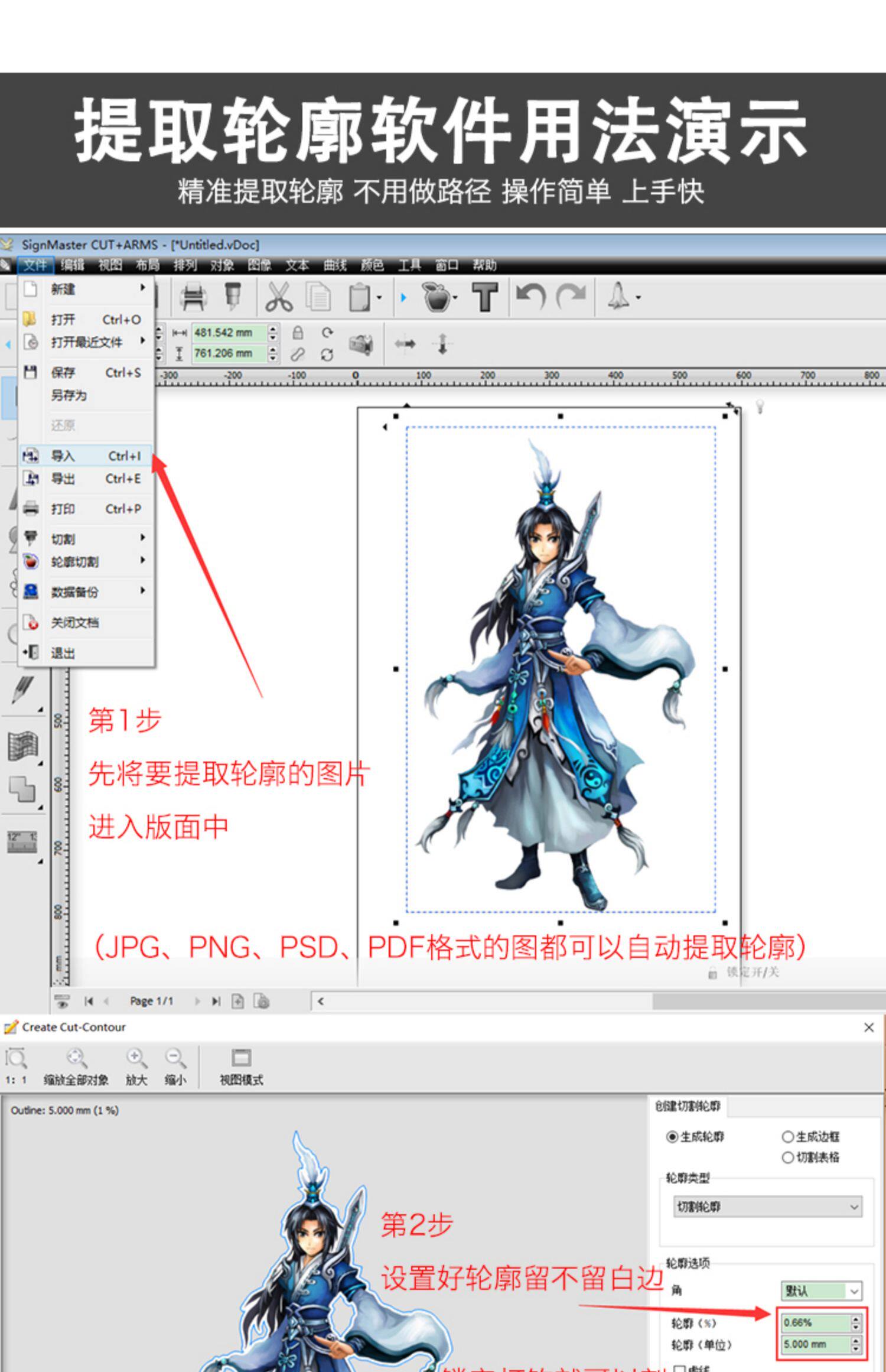Choose 退出 from the file menu
The height and width of the screenshot is (1372, 886).
click(x=86, y=653)
